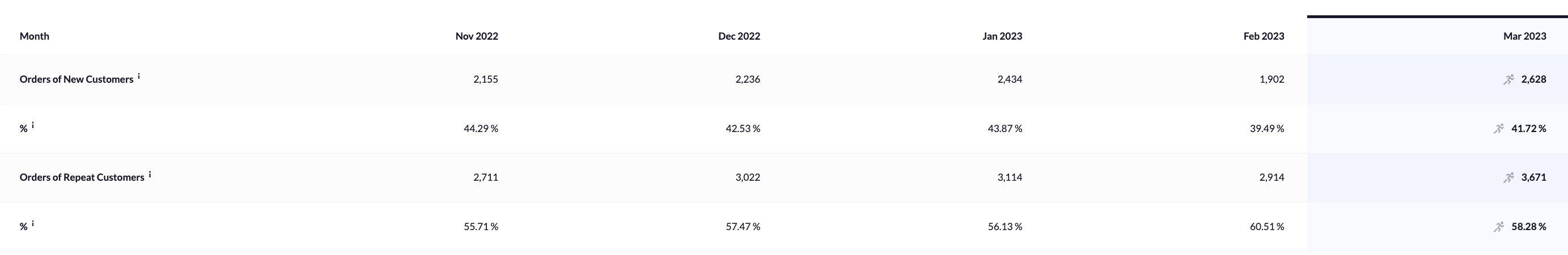Select the Mar 2023 column header
Image resolution: width=1568 pixels, height=255 pixels.
click(1524, 36)
